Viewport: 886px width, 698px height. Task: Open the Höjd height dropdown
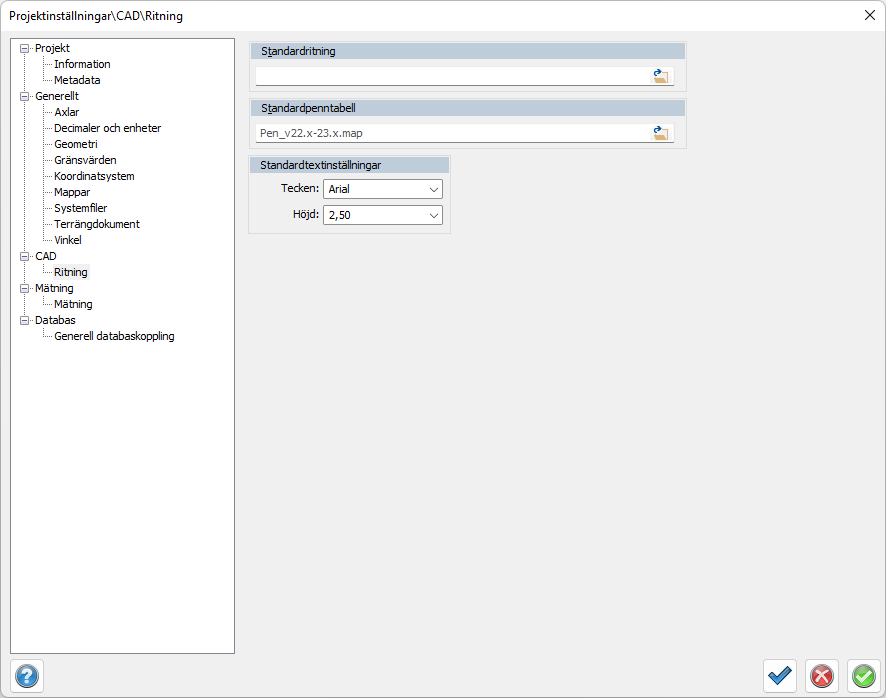[383, 215]
